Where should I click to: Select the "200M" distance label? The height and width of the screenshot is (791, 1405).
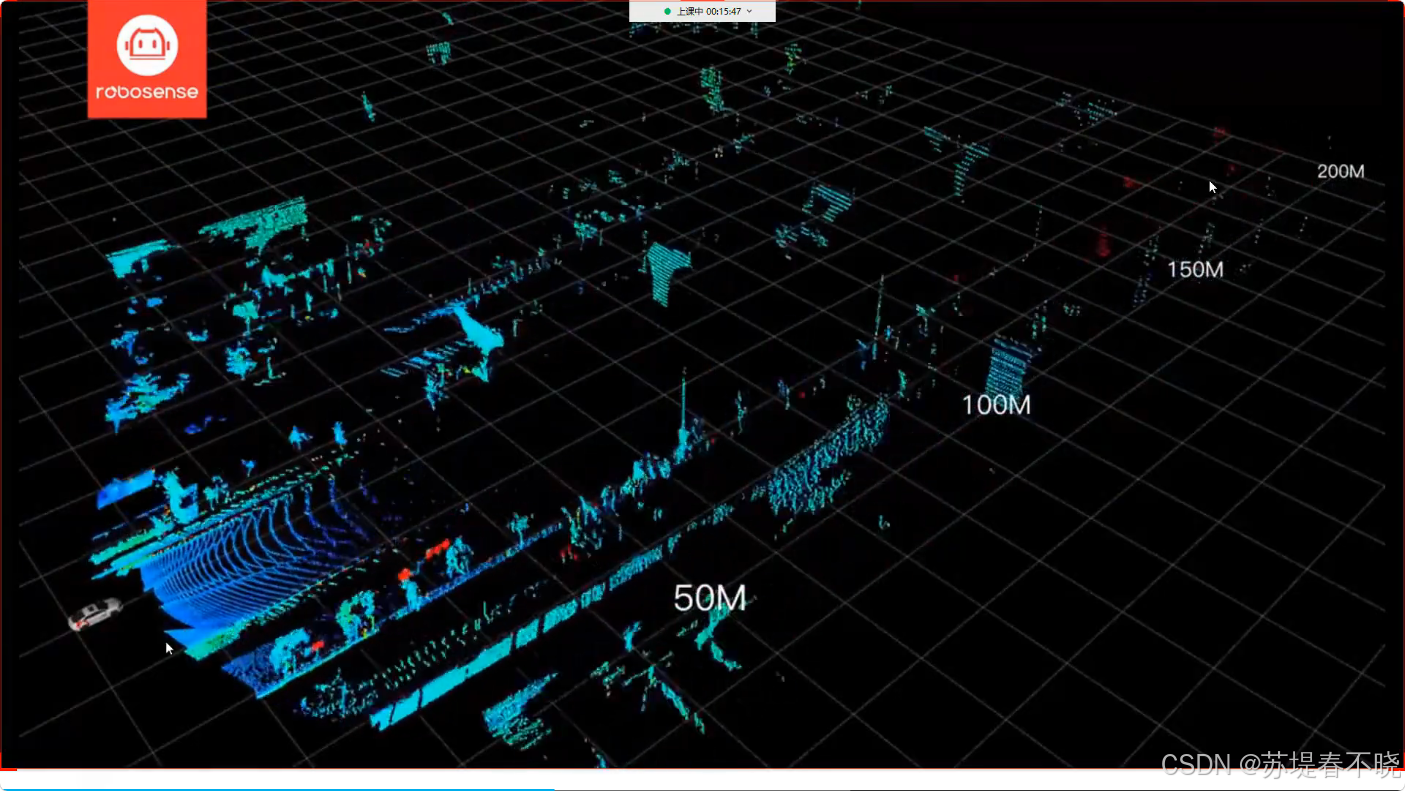click(x=1341, y=171)
